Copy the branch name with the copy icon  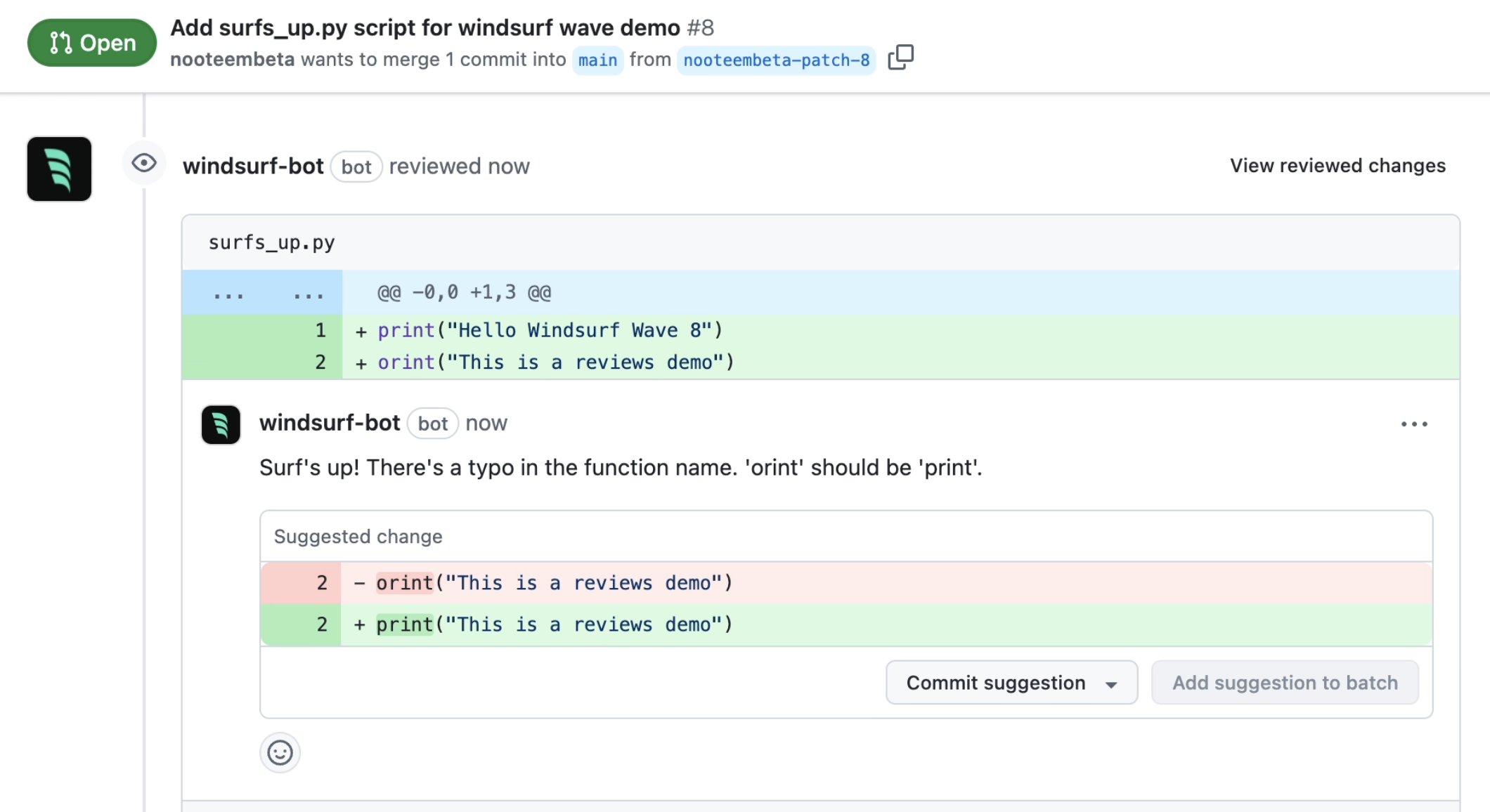point(900,58)
